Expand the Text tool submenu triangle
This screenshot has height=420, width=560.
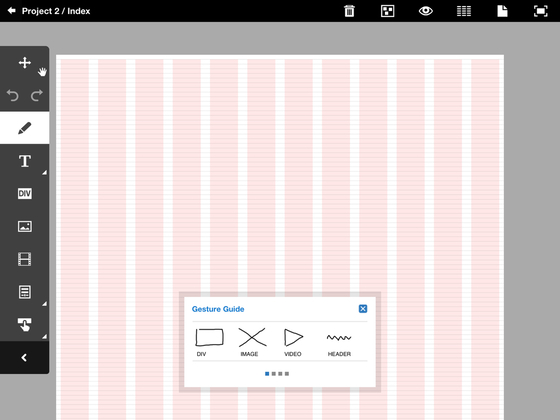point(45,173)
